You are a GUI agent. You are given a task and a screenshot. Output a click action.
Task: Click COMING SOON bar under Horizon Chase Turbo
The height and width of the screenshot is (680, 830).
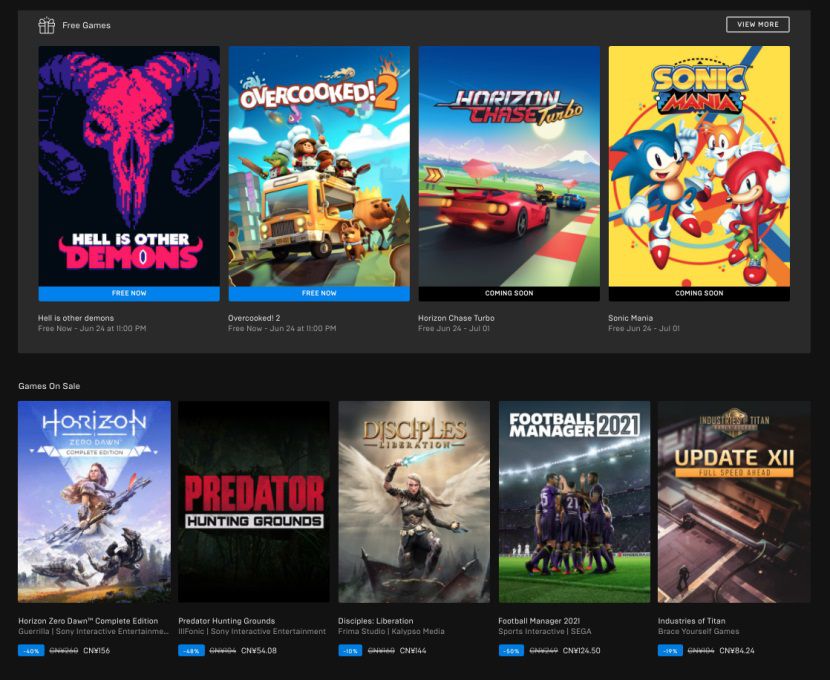[x=509, y=294]
